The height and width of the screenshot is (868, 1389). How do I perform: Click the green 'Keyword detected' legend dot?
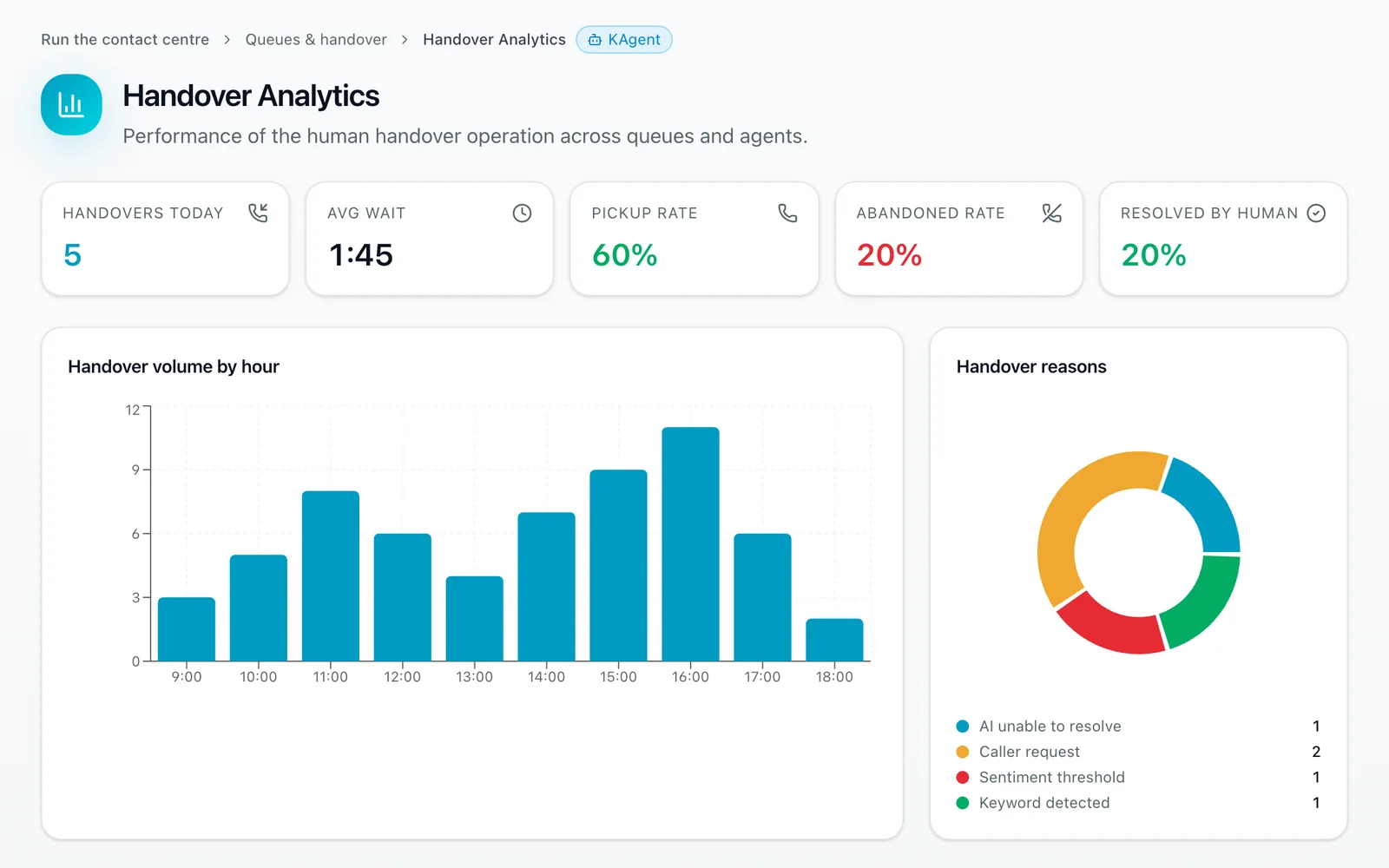pyautogui.click(x=963, y=803)
